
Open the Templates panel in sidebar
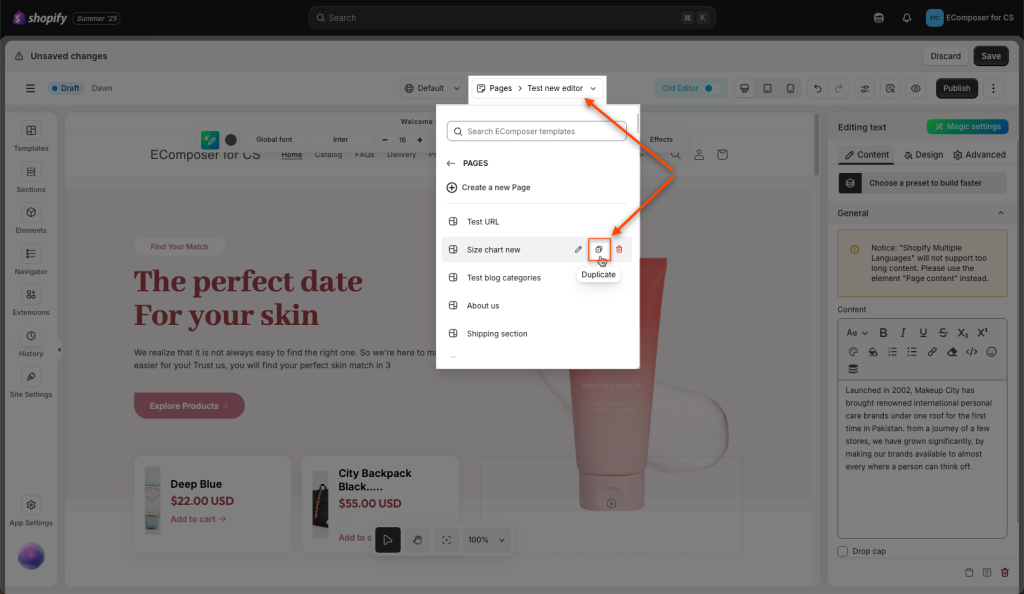click(31, 138)
